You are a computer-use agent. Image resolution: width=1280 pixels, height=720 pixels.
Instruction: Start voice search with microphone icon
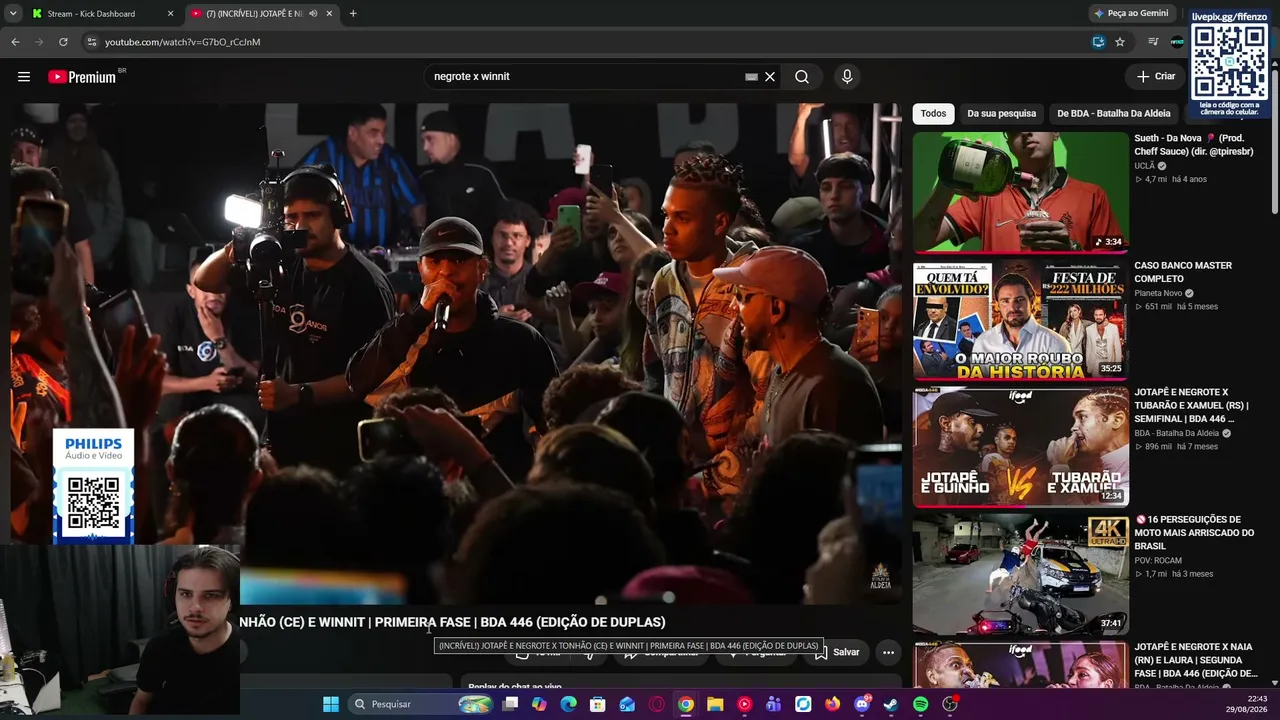point(847,77)
